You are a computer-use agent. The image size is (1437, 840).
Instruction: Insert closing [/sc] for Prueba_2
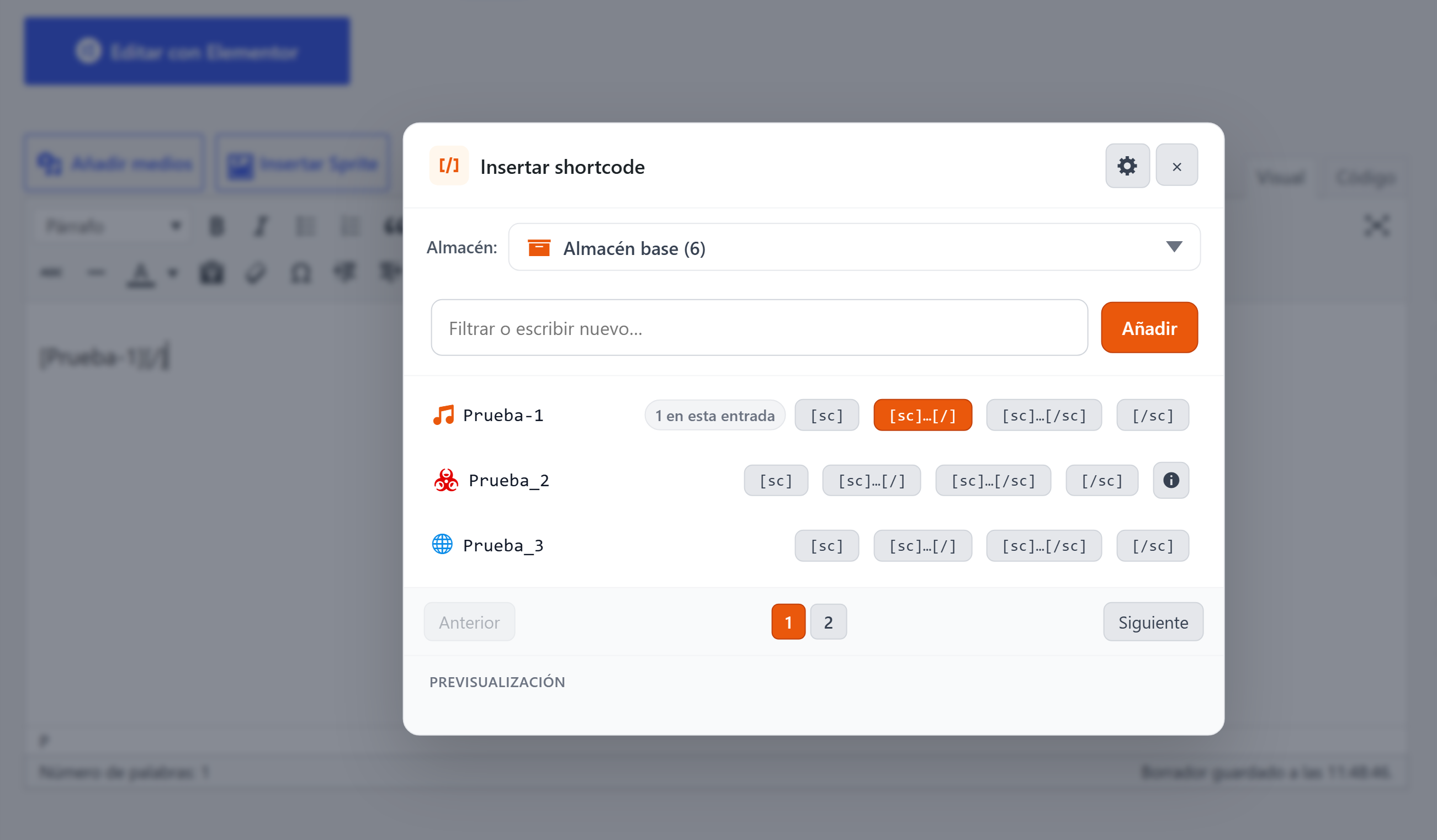[1102, 480]
